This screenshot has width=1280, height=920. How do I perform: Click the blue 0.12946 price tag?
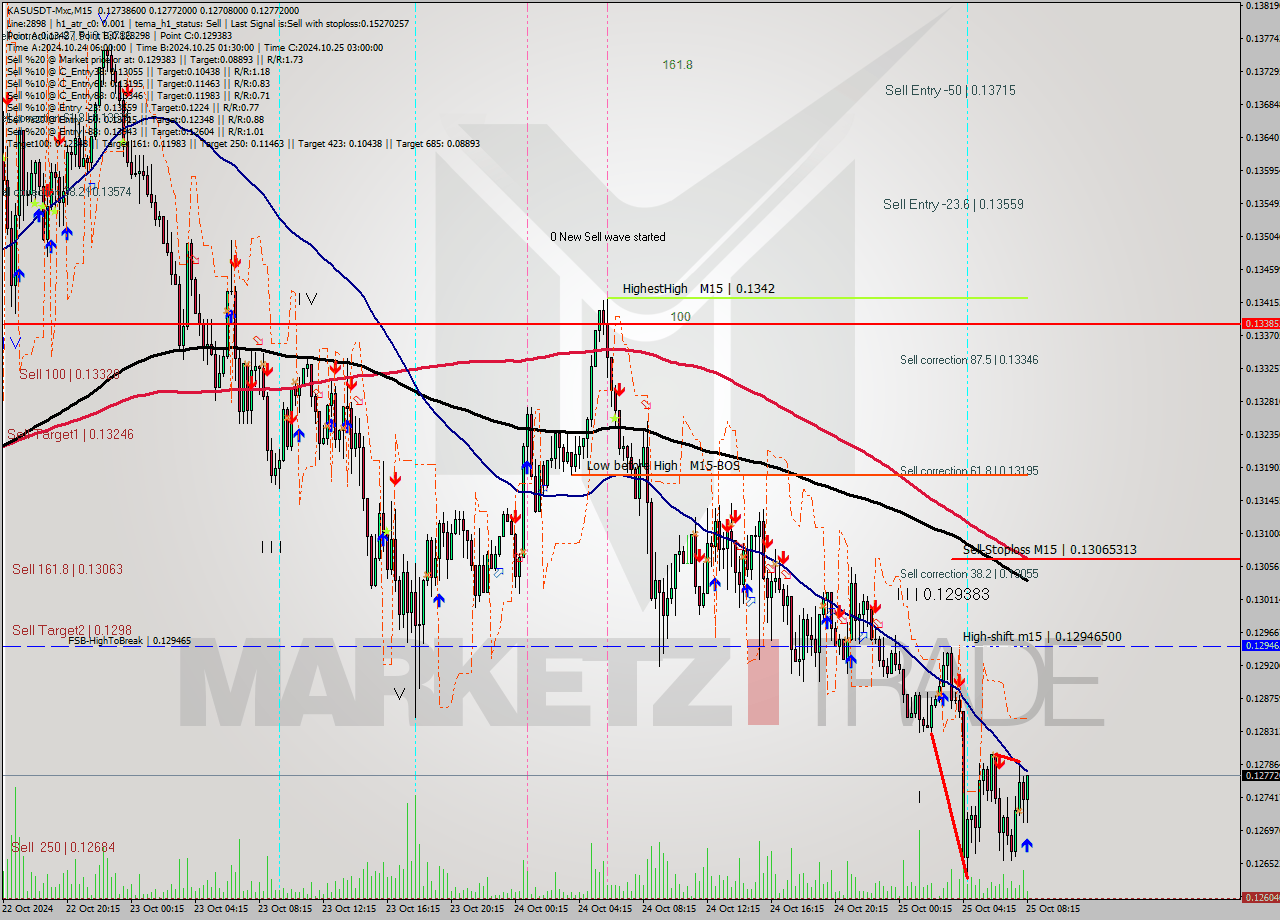(1260, 646)
